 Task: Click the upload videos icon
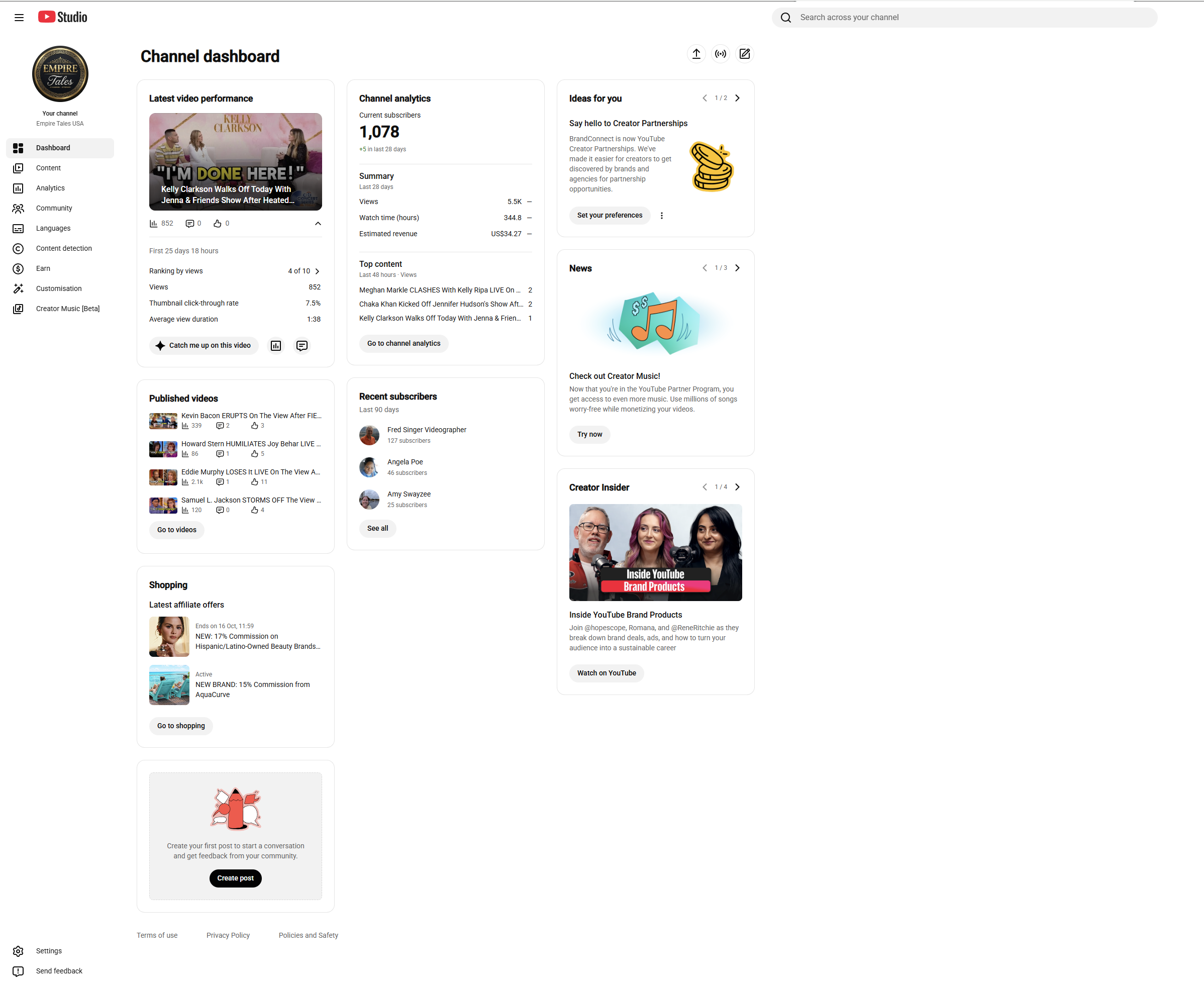[x=696, y=54]
